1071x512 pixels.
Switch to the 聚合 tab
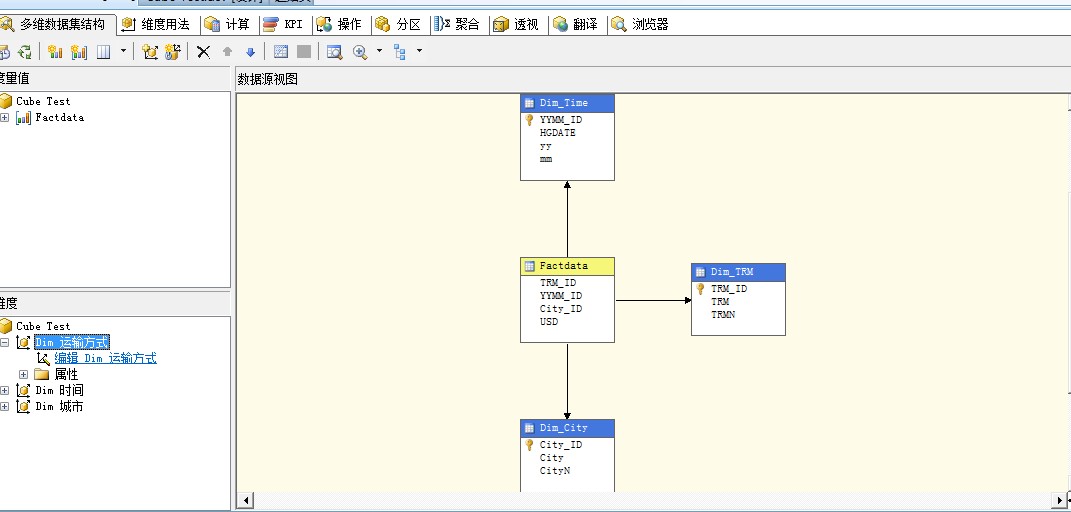[x=459, y=25]
